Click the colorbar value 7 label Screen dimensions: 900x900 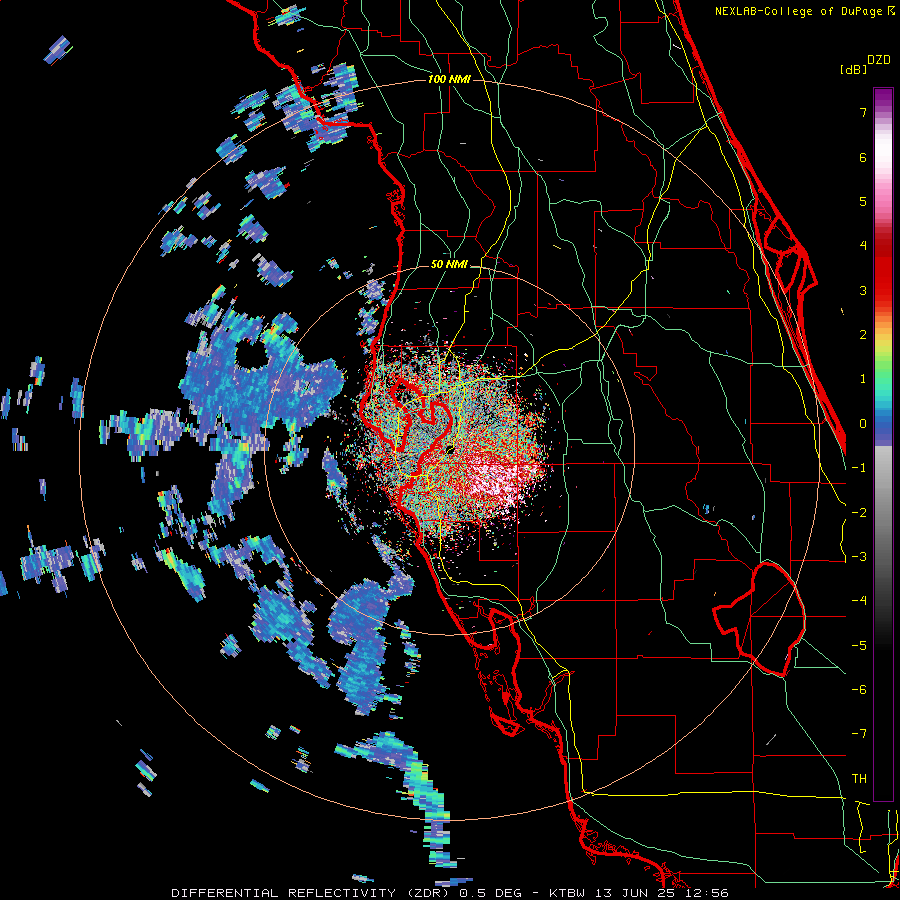863,112
